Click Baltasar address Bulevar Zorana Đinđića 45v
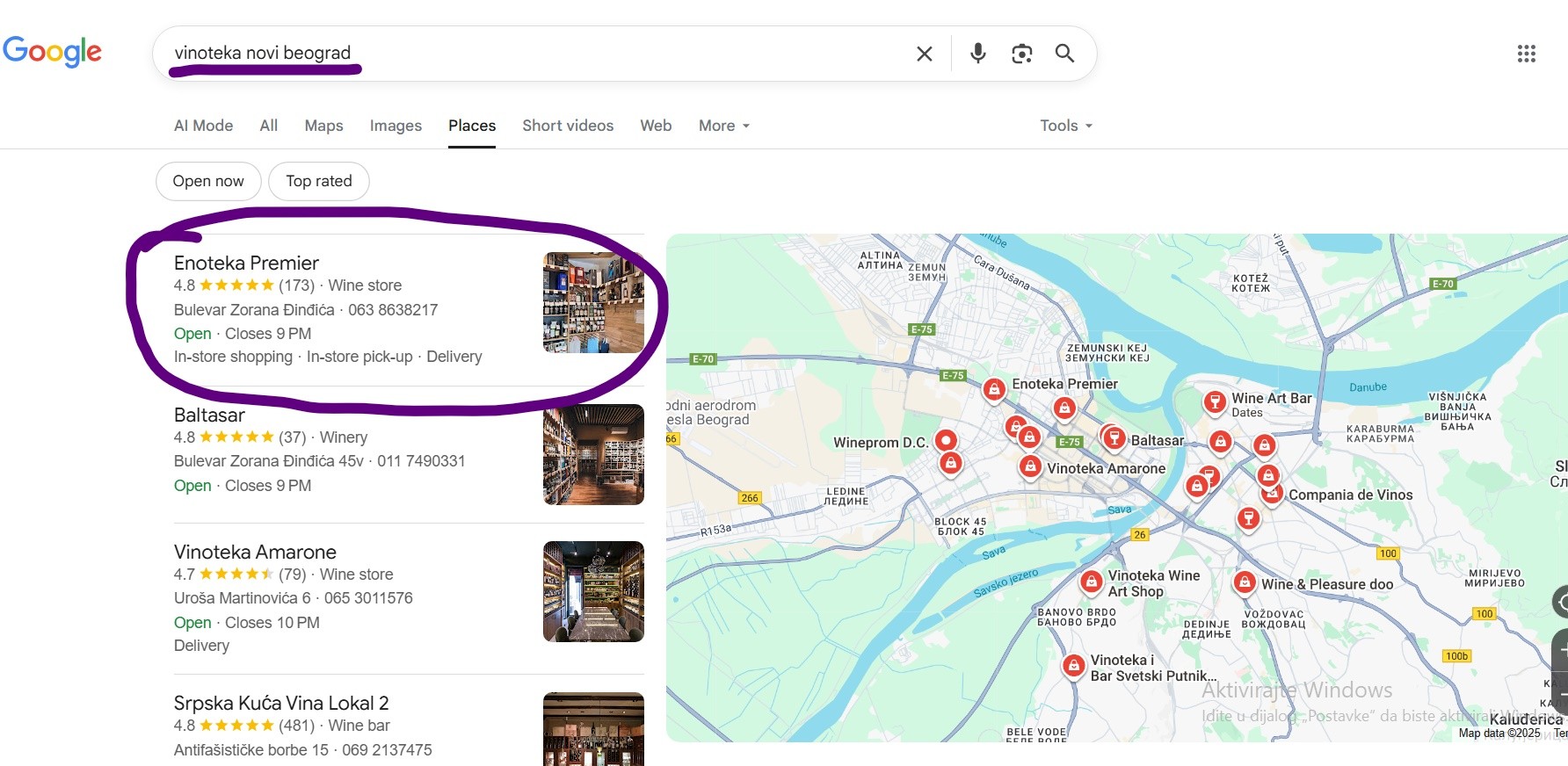 point(269,461)
